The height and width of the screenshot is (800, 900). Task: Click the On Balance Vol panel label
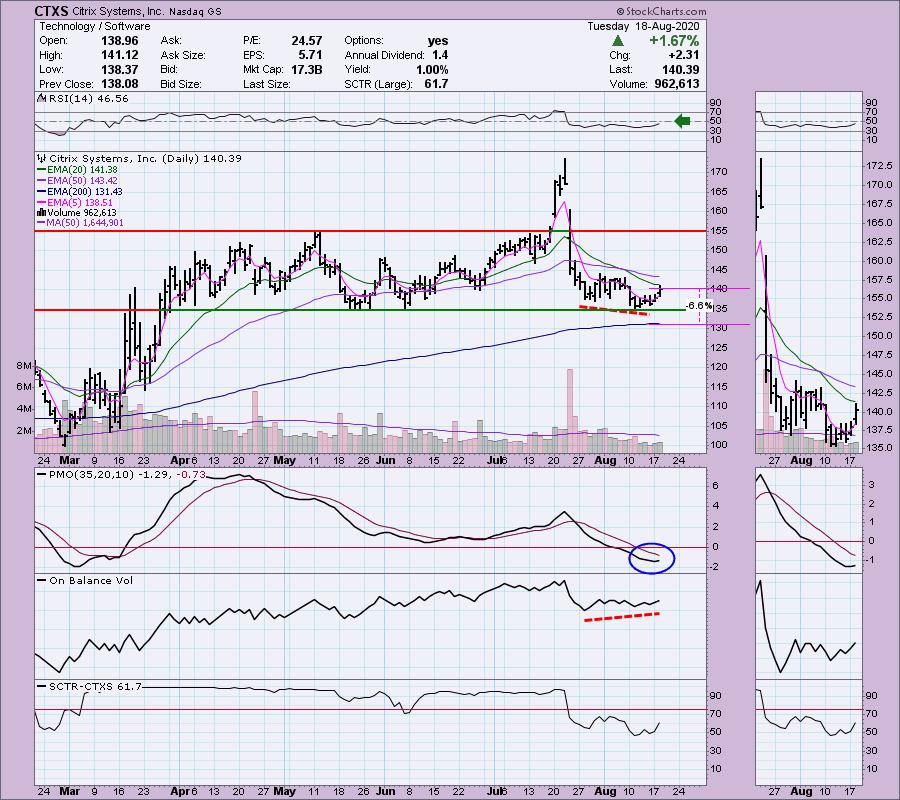pyautogui.click(x=91, y=580)
